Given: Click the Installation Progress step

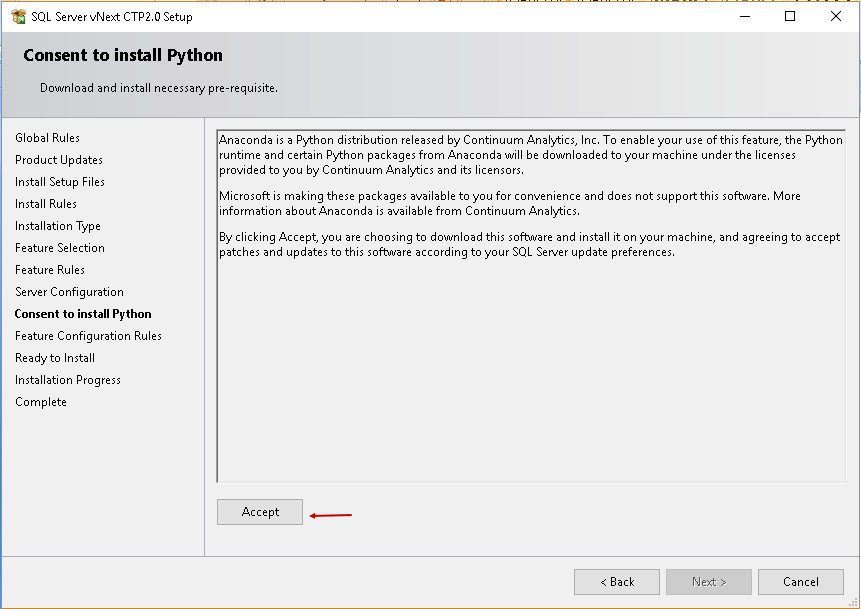Looking at the screenshot, I should point(68,380).
